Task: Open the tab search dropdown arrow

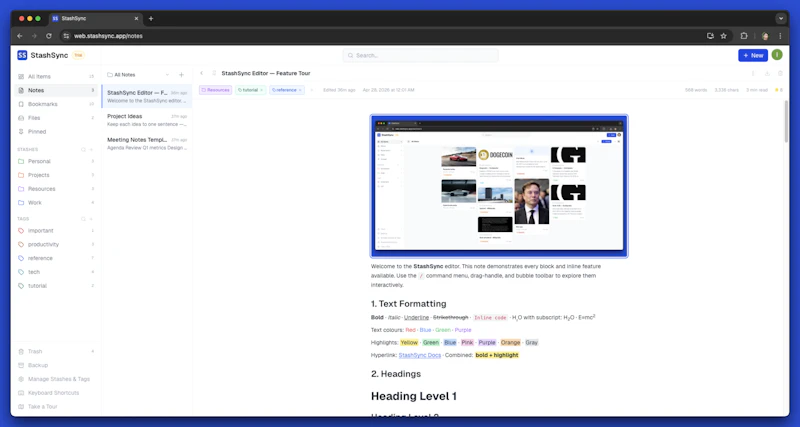Action: [781, 18]
